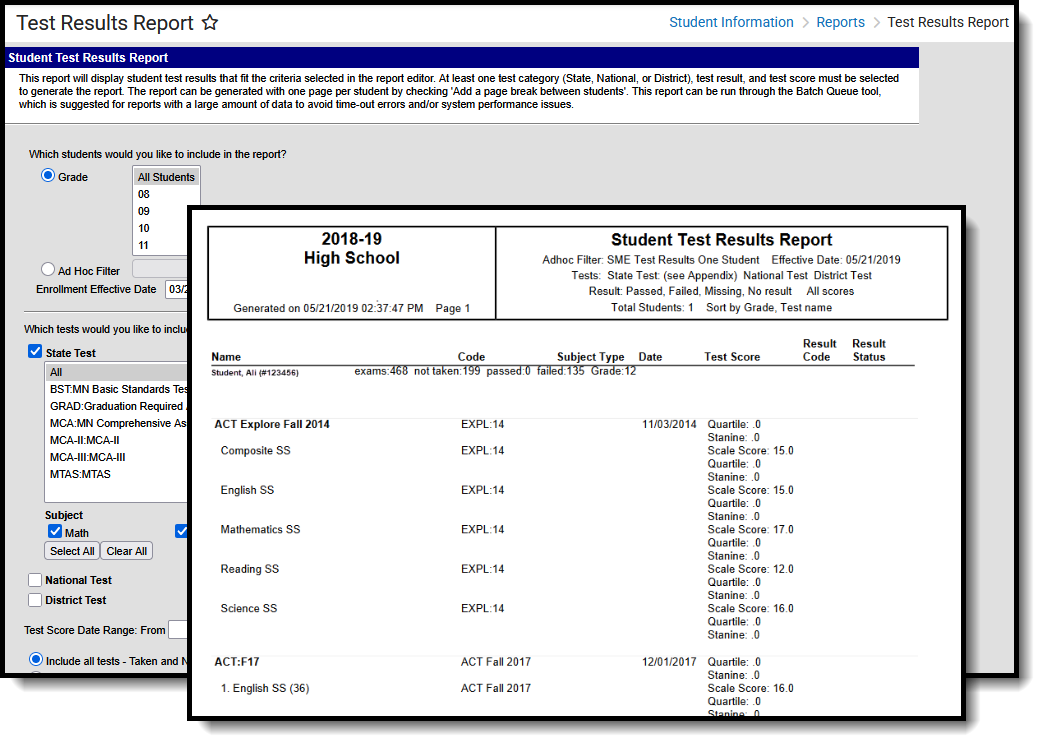1044x746 pixels.
Task: Click the ACT Explore Fall 2014 row title
Action: (x=272, y=425)
